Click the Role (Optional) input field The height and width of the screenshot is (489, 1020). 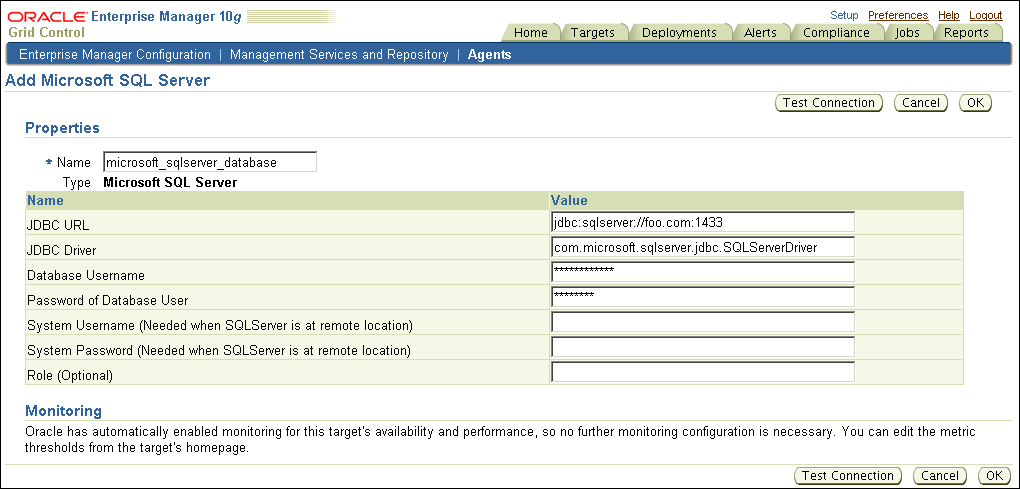[703, 372]
